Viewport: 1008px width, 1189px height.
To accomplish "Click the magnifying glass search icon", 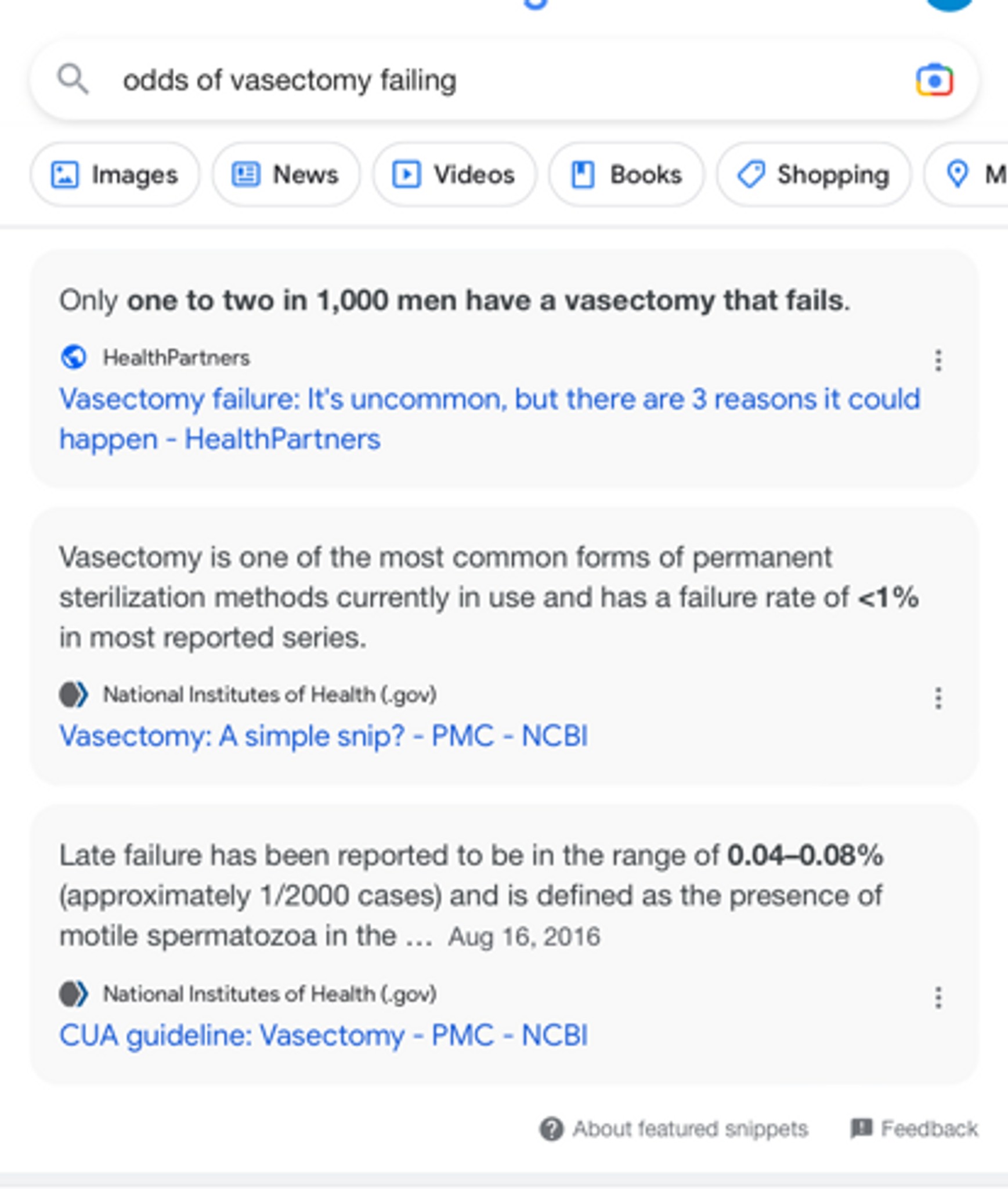I will (73, 79).
